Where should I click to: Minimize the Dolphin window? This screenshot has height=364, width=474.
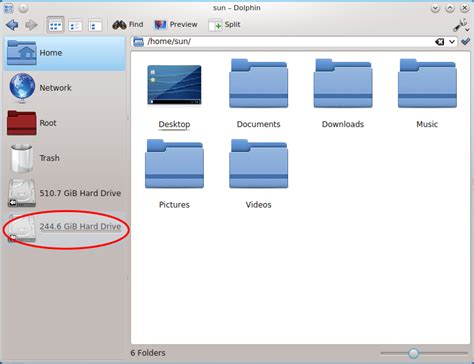tap(435, 8)
